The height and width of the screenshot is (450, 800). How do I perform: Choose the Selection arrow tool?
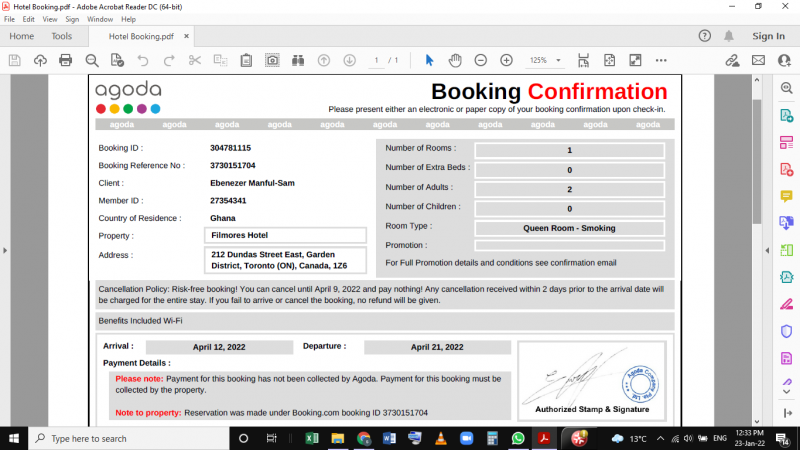(429, 60)
